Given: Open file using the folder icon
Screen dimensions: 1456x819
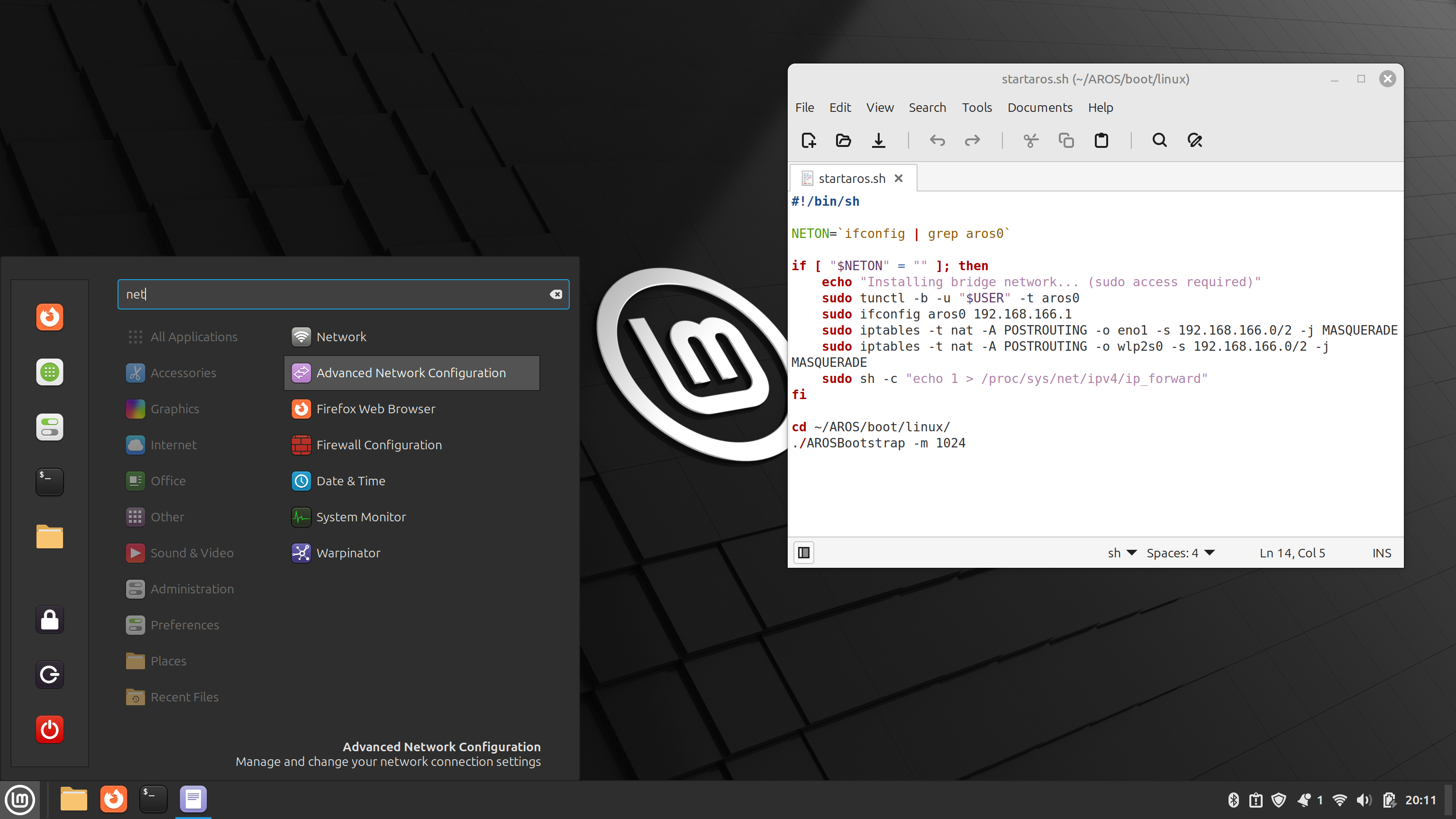Looking at the screenshot, I should (x=844, y=140).
